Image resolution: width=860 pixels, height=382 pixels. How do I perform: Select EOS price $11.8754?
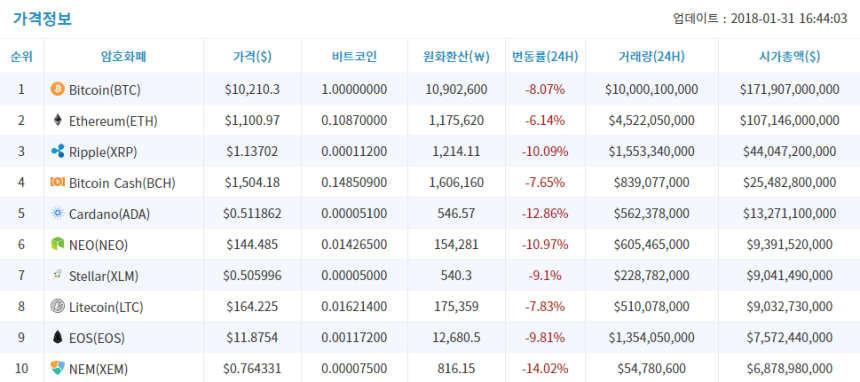tap(252, 338)
